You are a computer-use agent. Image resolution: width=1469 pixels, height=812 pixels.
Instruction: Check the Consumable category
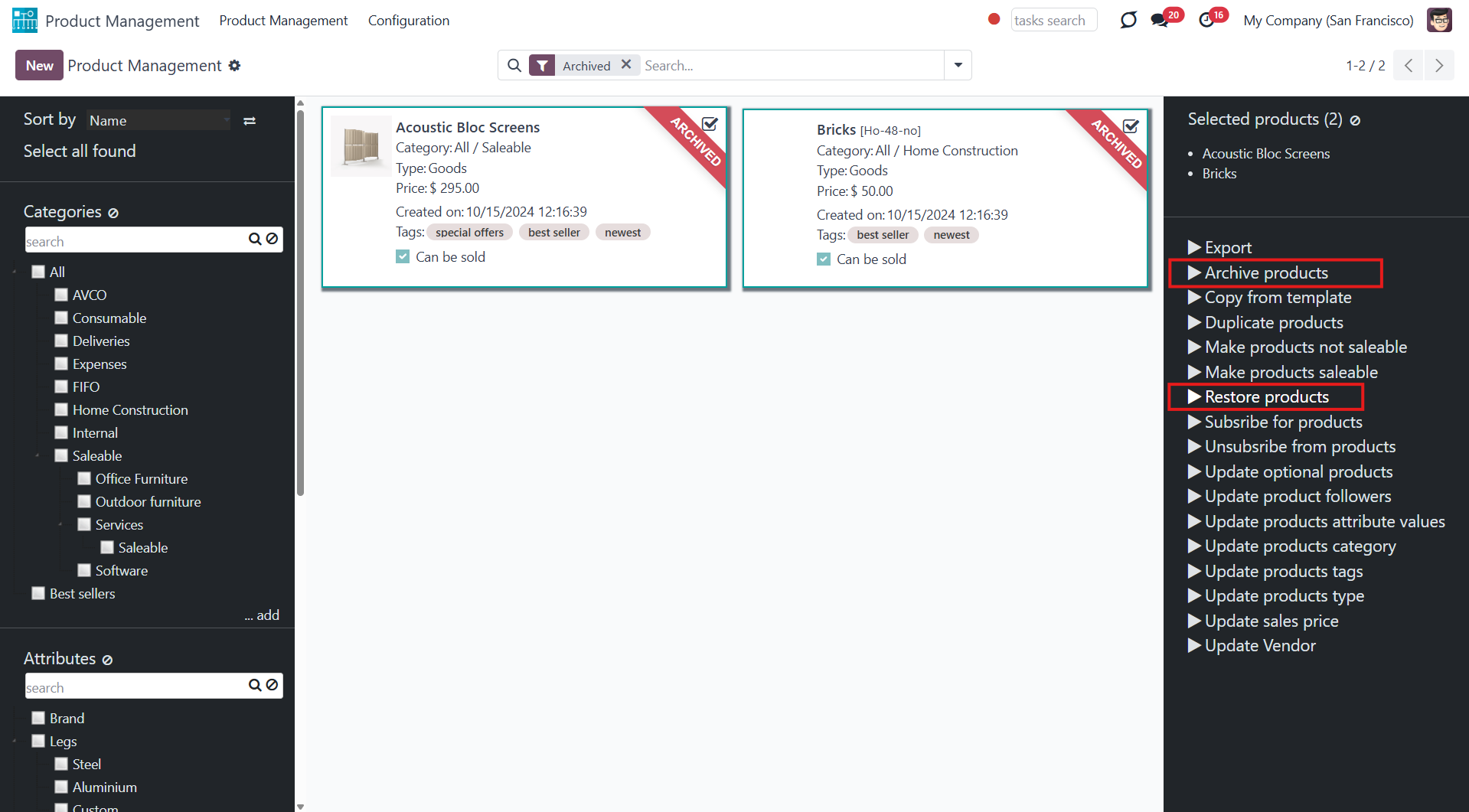point(61,318)
